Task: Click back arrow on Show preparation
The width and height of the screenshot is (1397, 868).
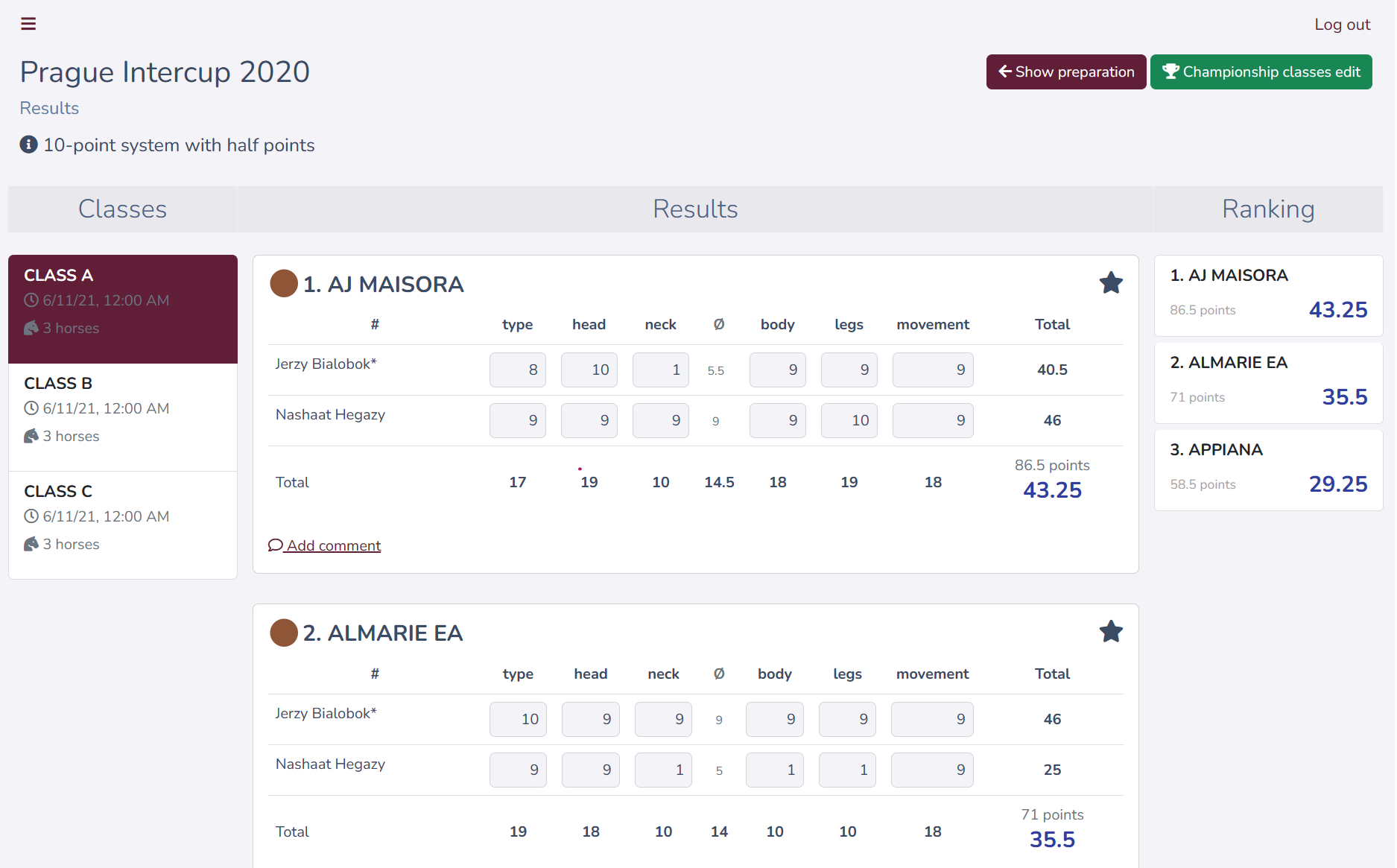Action: coord(1005,72)
